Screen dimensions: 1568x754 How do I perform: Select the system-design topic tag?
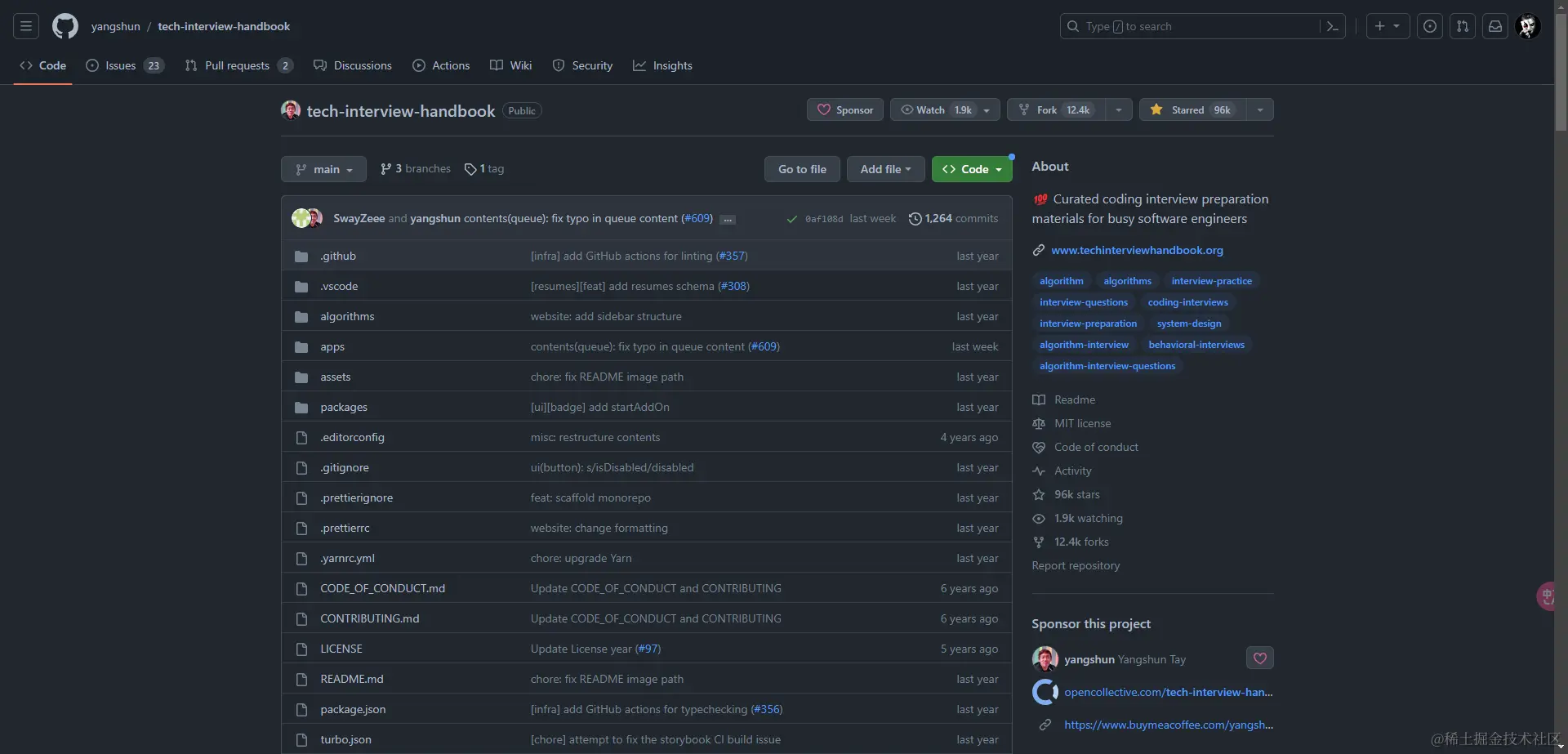[1189, 323]
